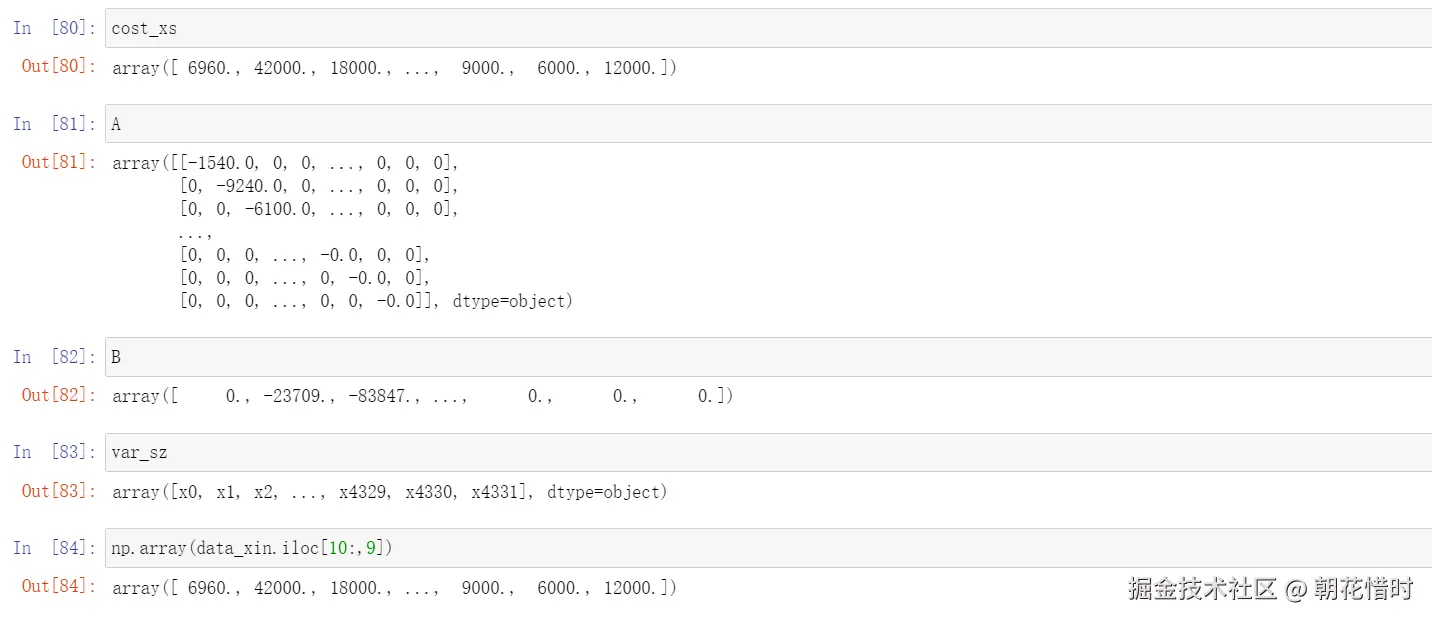This screenshot has height=621, width=1432.
Task: Click the Out[80] output prompt
Action: (59, 66)
